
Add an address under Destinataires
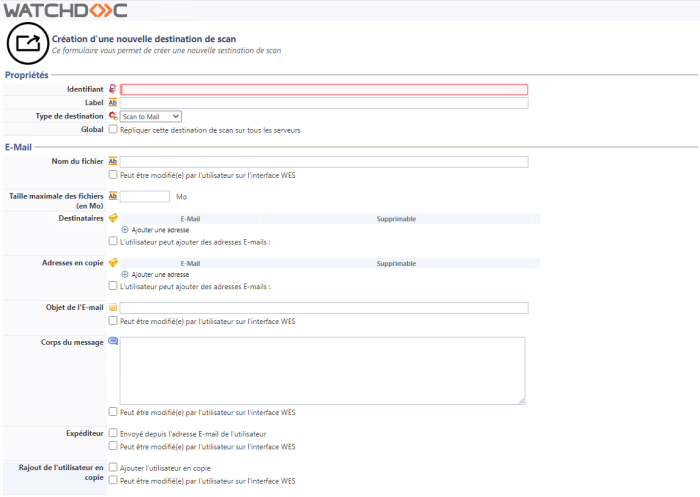[x=159, y=230]
